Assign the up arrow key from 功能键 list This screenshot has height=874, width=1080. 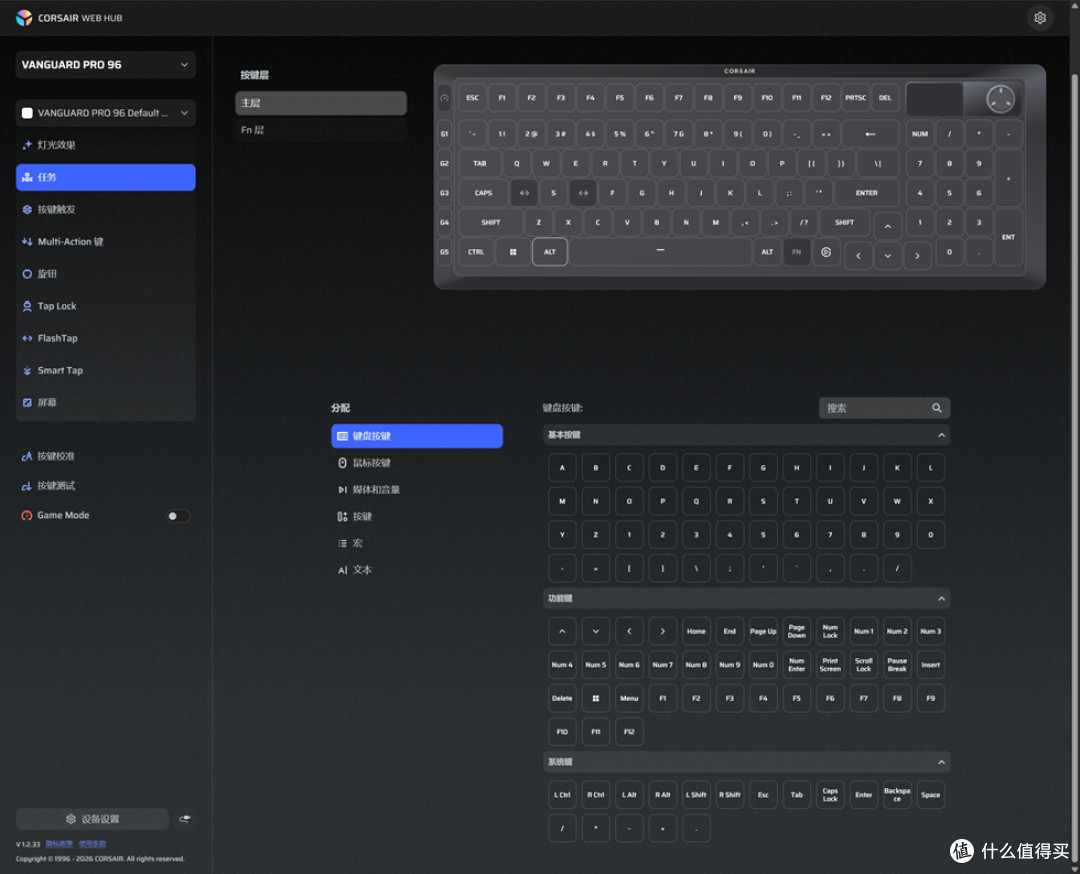562,632
